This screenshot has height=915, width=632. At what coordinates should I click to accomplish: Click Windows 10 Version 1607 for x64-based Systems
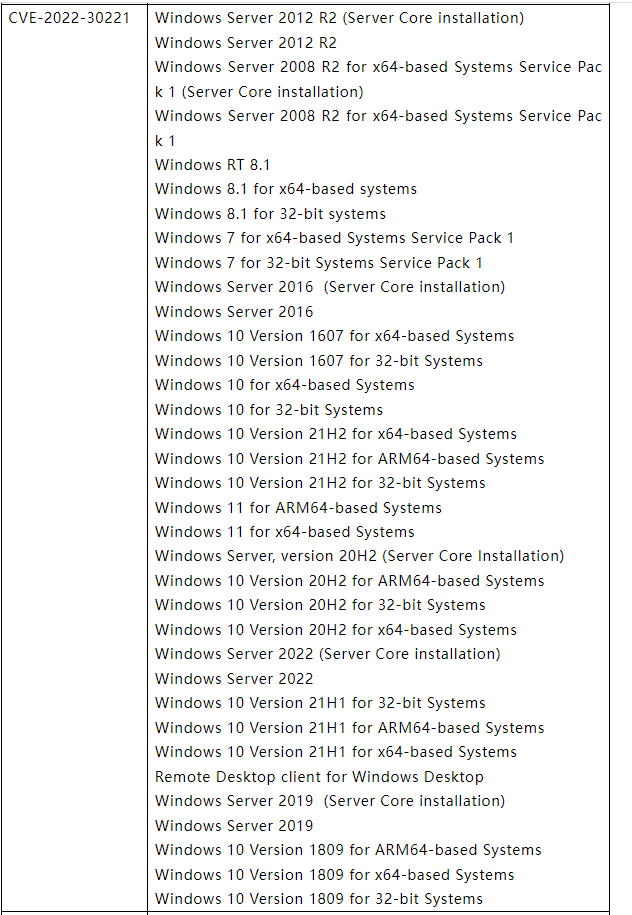point(334,337)
